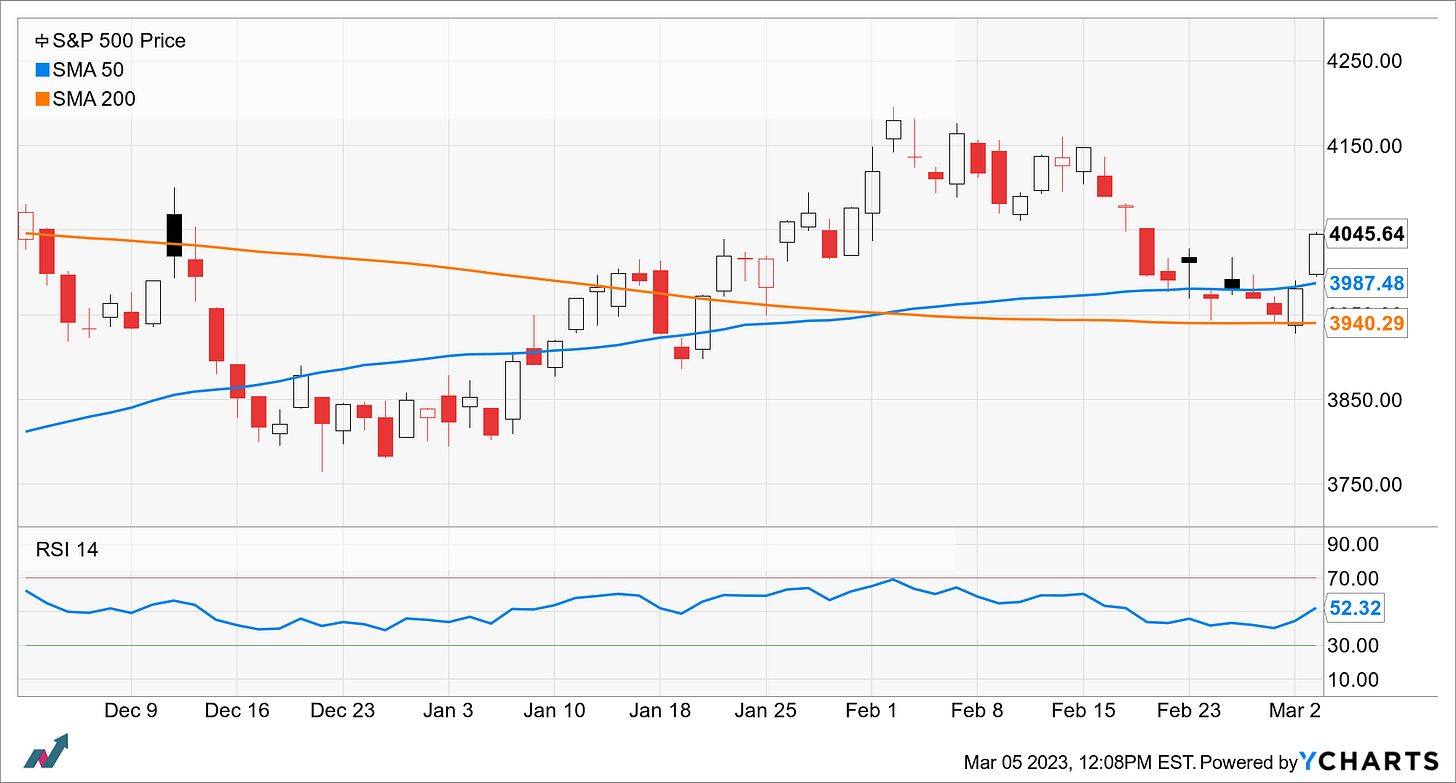This screenshot has width=1456, height=783.
Task: Click the Dec 16 date label
Action: (x=236, y=711)
